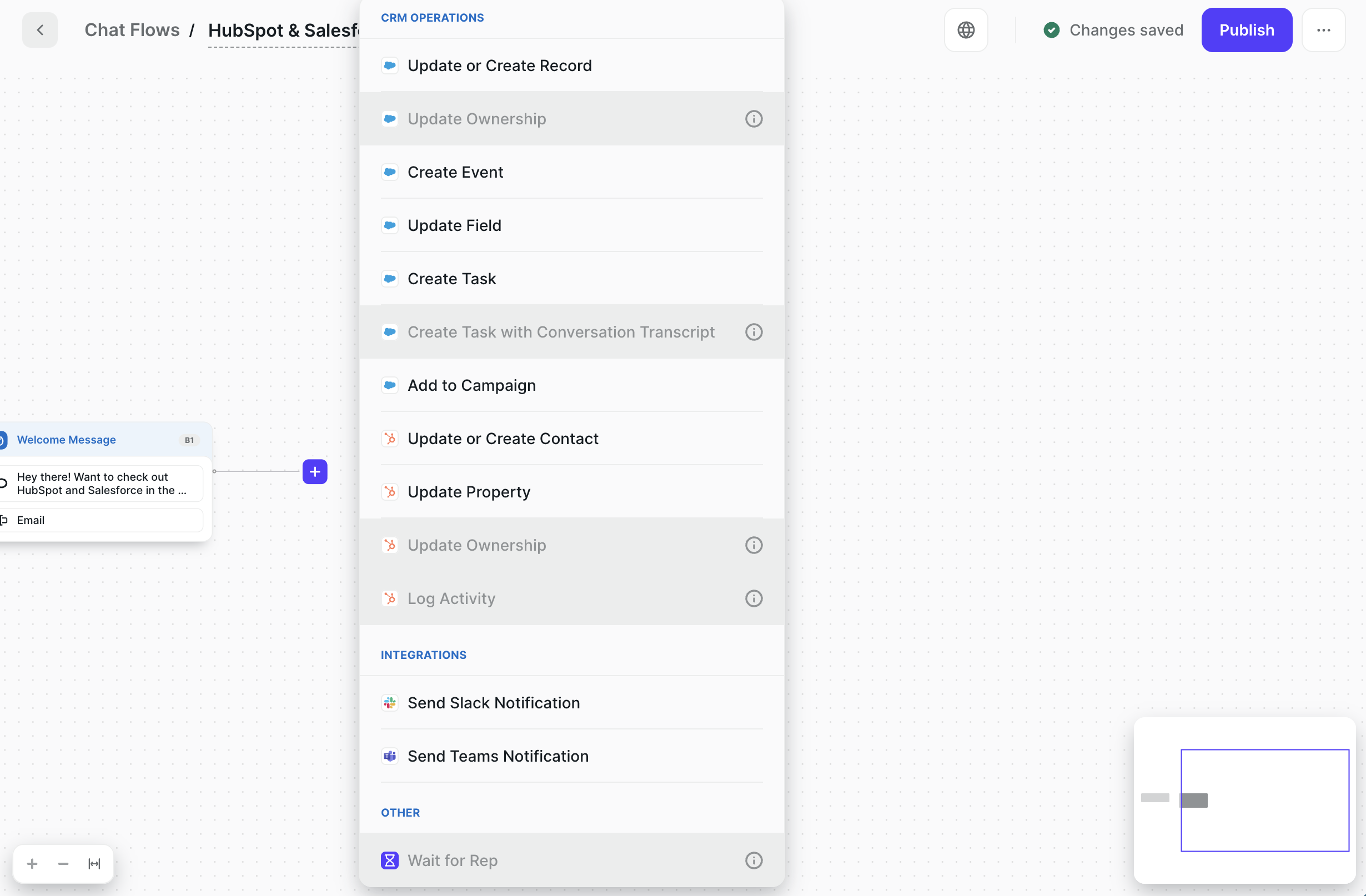
Task: Click the Changes saved status text
Action: 1126,30
